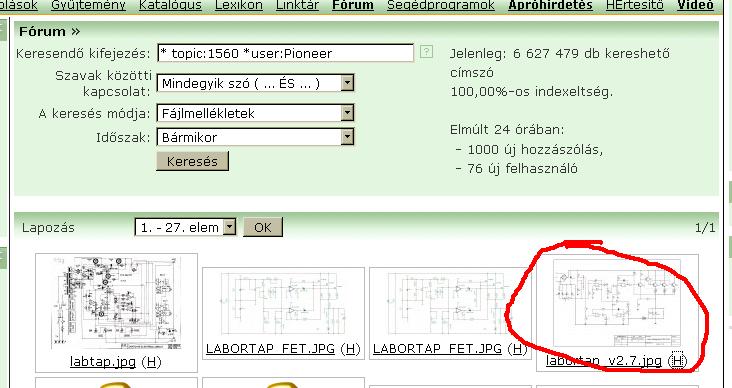This screenshot has height=388, width=732.
Task: Open the Apróhirdetés menu item
Action: 550,5
